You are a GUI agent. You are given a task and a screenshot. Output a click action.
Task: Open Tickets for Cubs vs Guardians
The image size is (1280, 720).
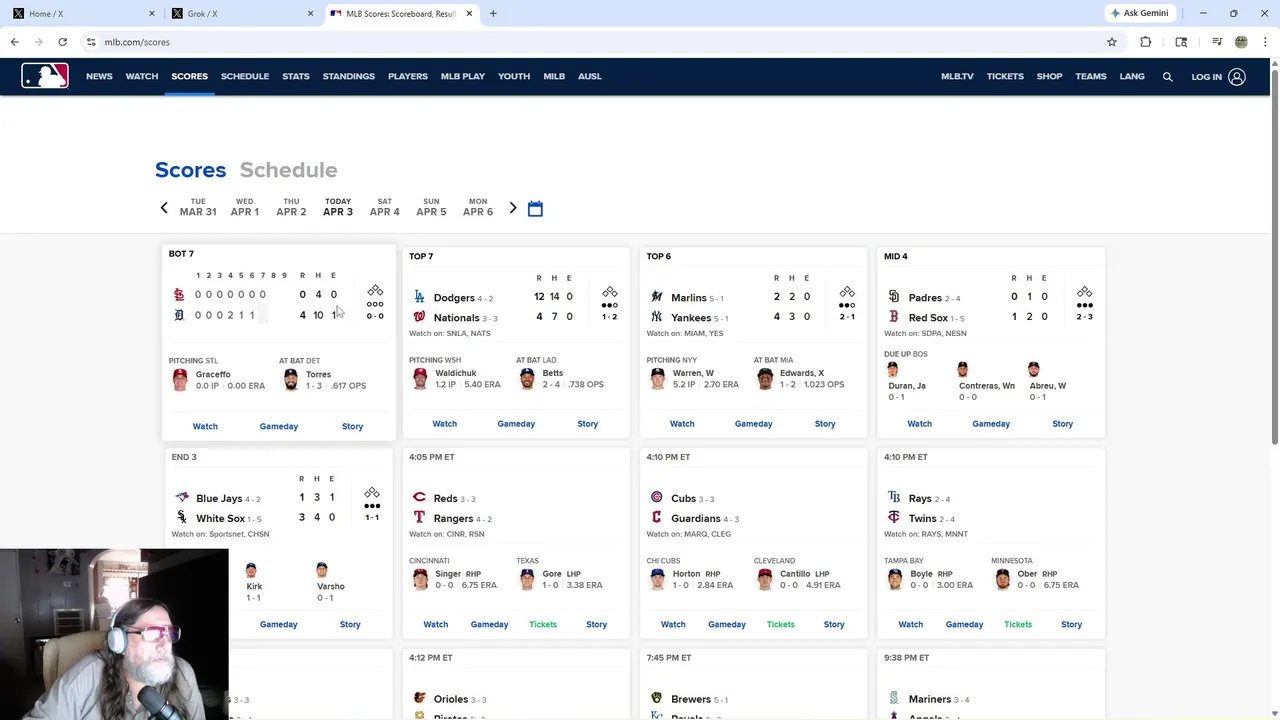coord(781,624)
